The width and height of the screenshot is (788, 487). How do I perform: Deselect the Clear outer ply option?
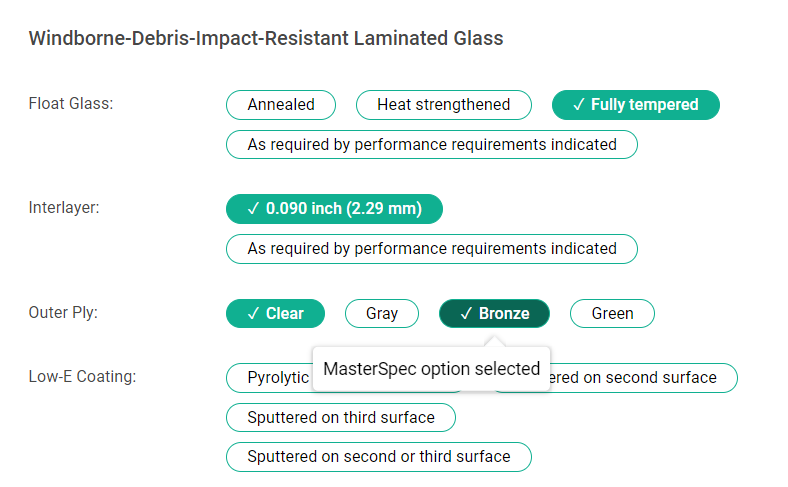[x=275, y=313]
